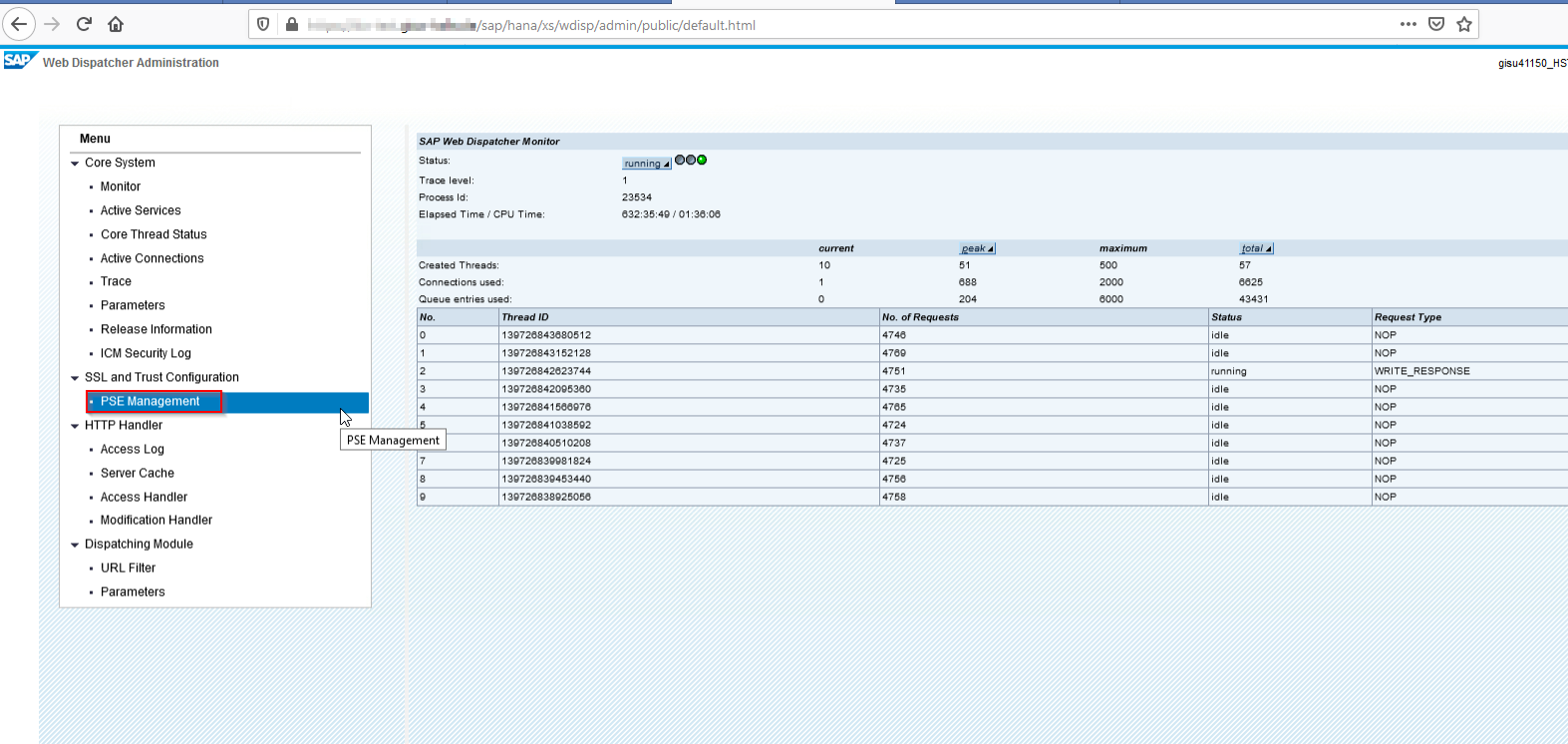Image resolution: width=1568 pixels, height=744 pixels.
Task: Open the tracking protection shield icon
Action: point(263,25)
